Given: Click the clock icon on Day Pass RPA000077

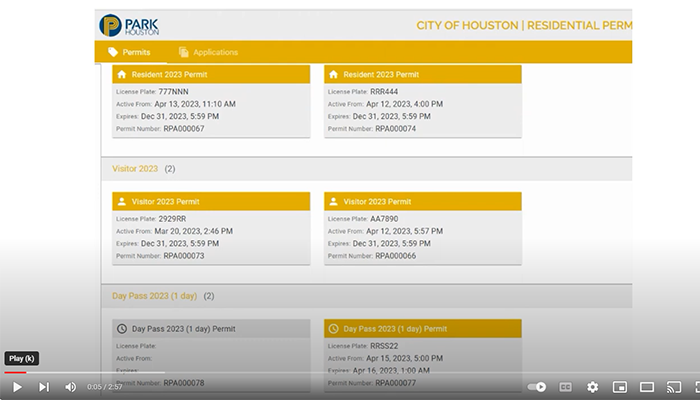Looking at the screenshot, I should tap(334, 328).
